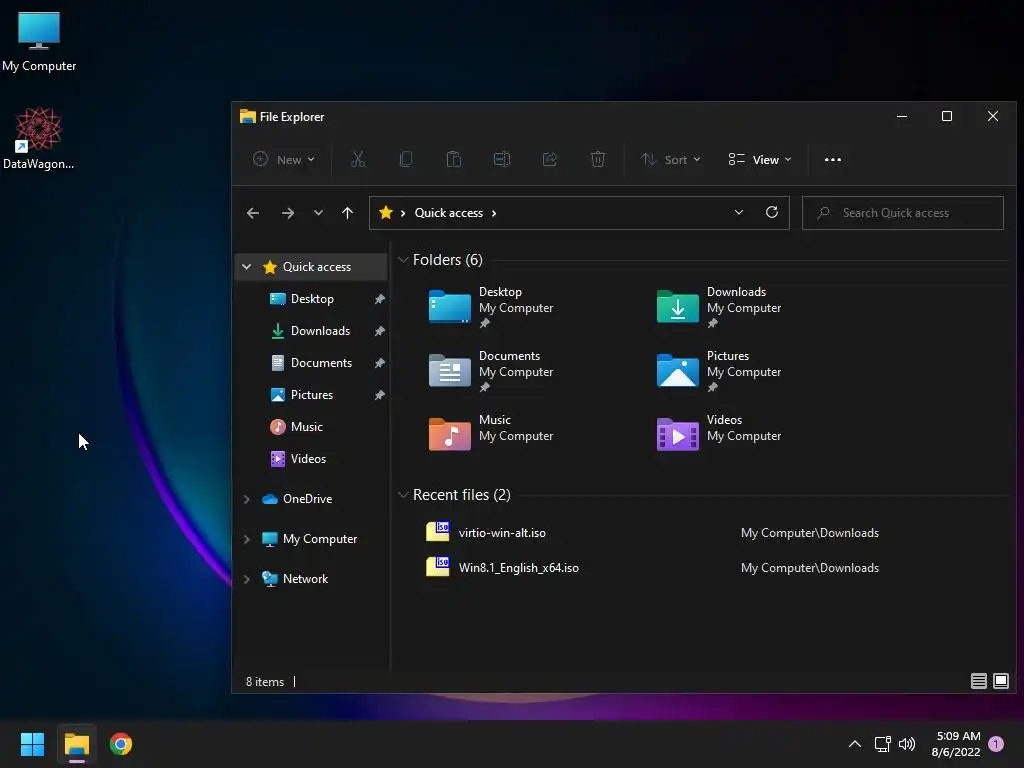
Task: Click the Delete trash icon
Action: click(598, 159)
